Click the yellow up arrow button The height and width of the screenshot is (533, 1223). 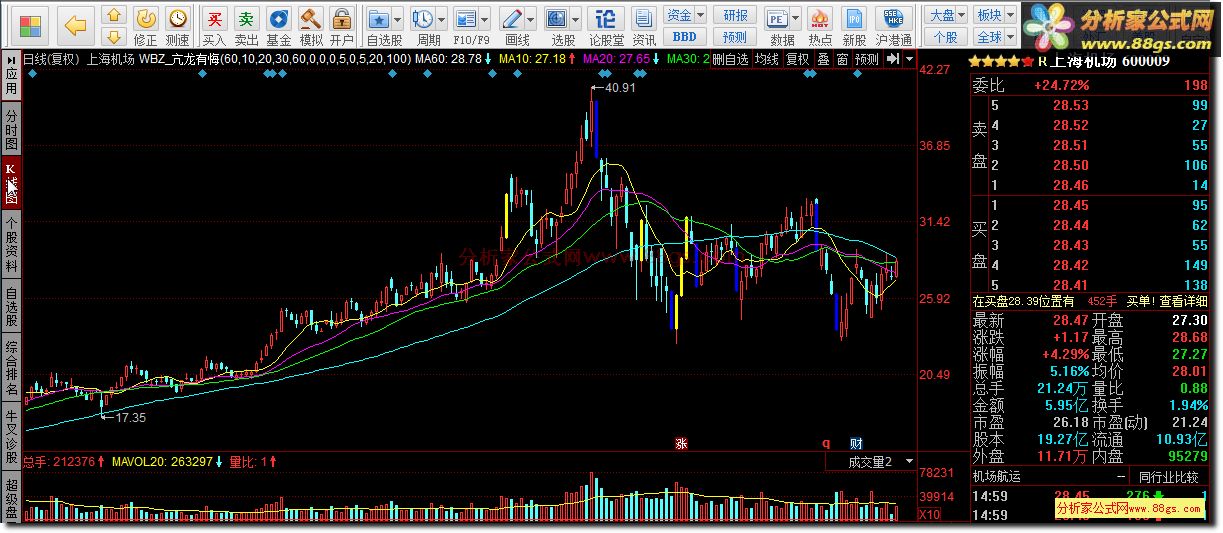click(114, 14)
